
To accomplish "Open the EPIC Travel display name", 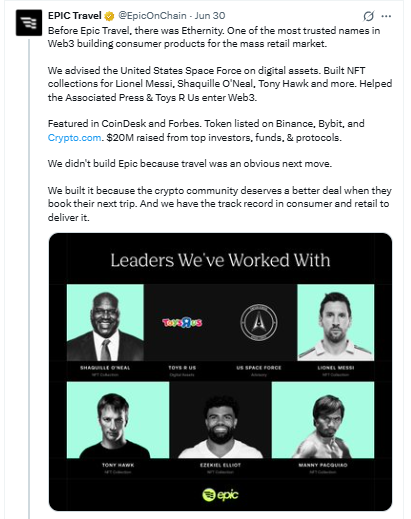I will point(75,16).
